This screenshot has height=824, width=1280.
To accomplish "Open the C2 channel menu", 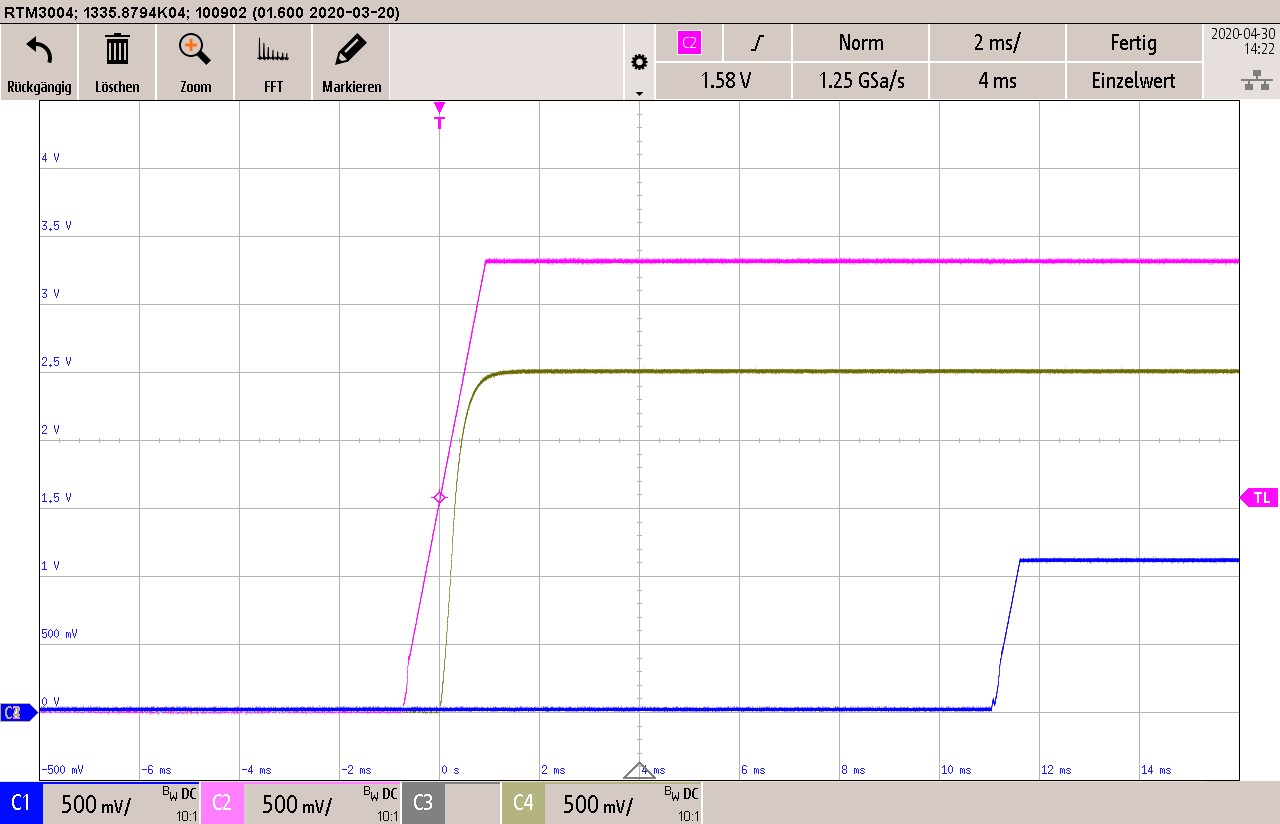I will pos(222,803).
